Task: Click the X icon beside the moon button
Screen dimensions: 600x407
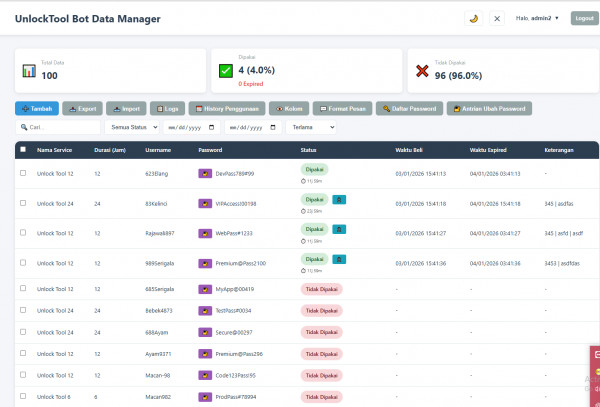Action: 497,18
